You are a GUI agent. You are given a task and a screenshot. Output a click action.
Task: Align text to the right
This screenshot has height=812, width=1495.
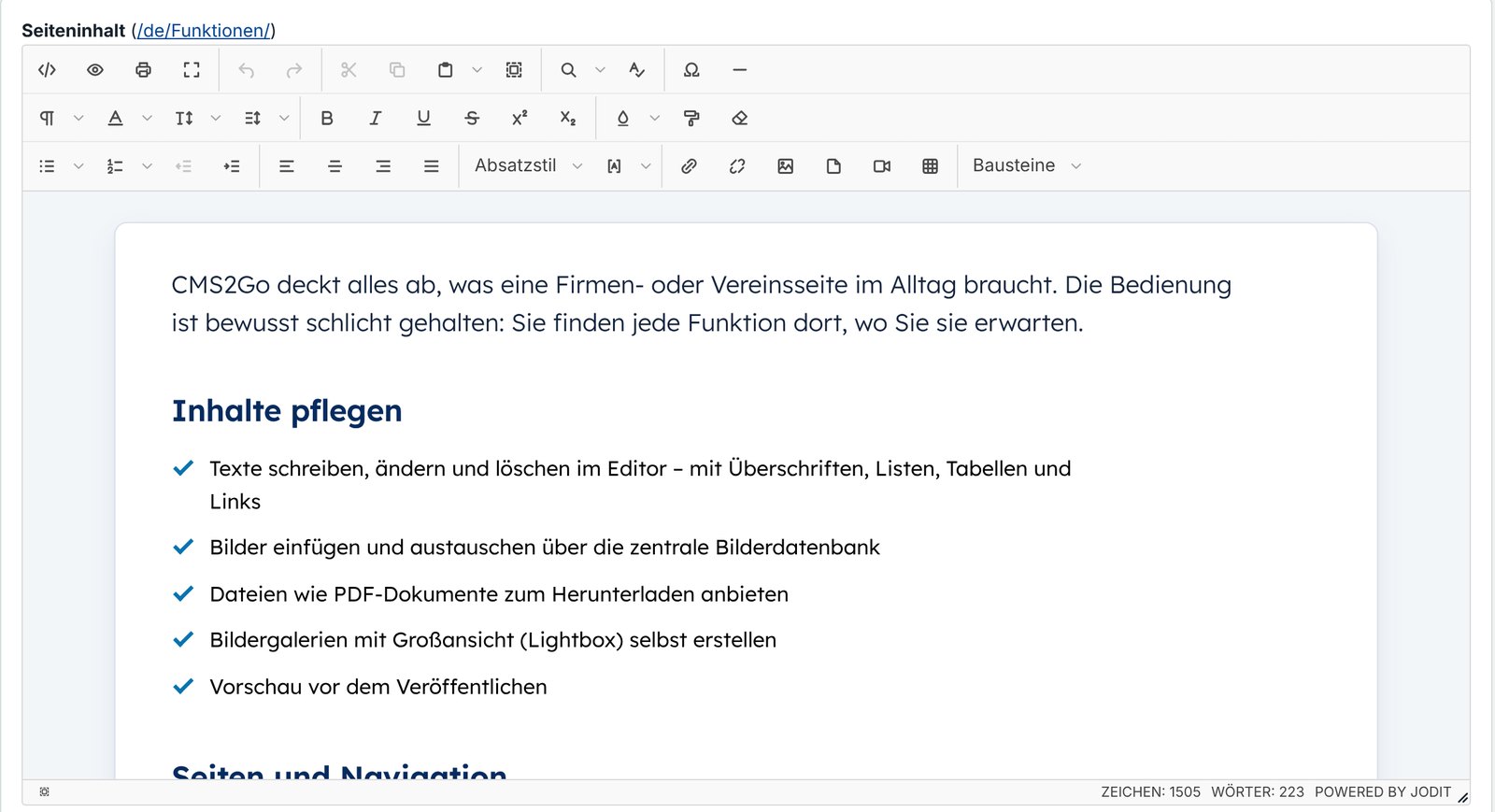383,166
